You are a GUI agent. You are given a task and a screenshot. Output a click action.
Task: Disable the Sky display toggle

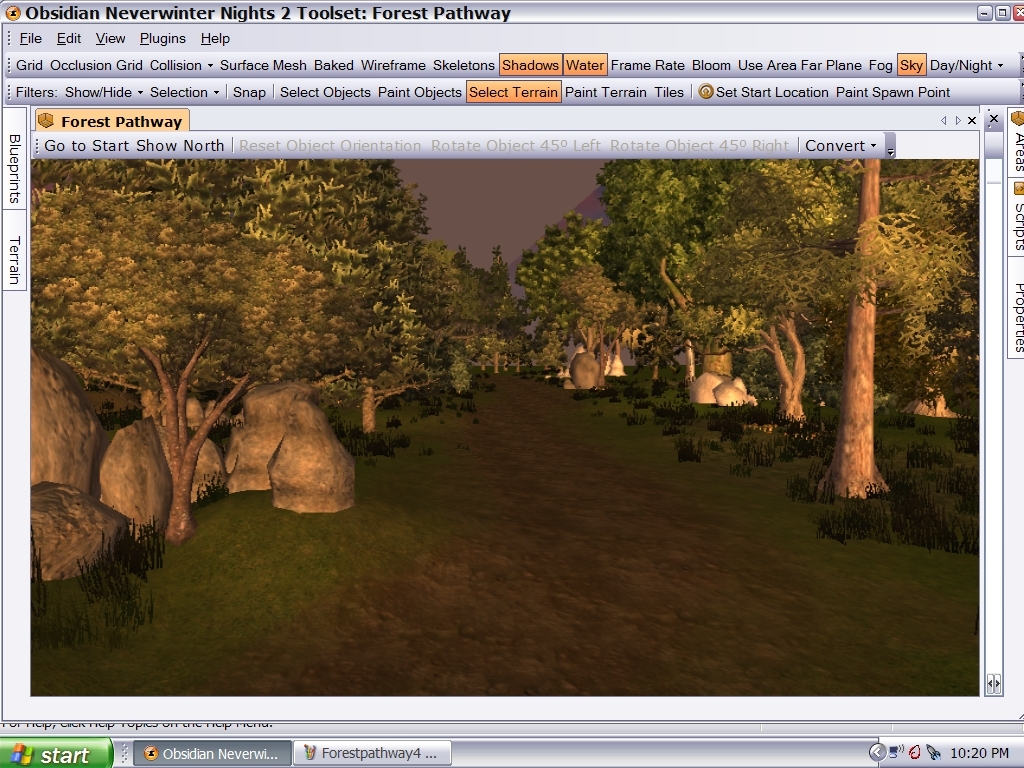[x=911, y=65]
